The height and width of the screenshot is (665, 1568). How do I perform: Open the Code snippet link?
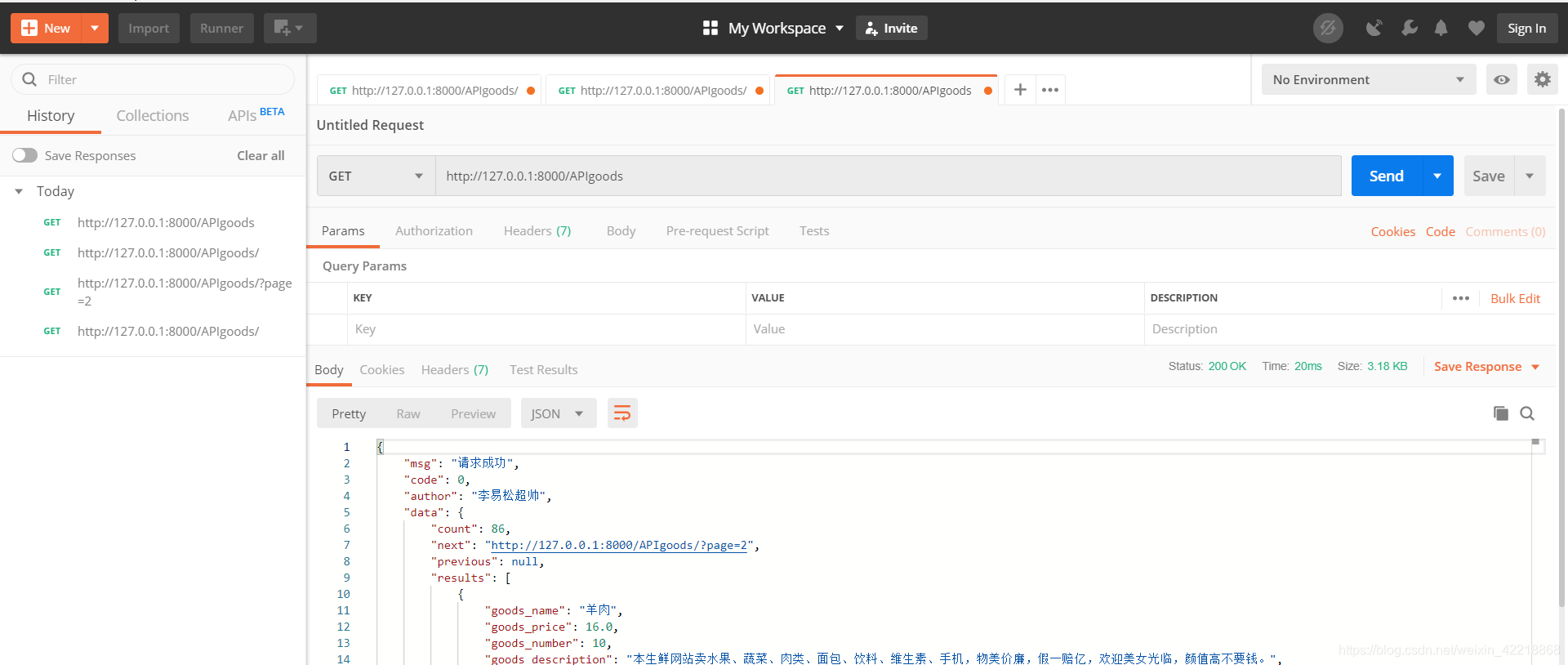(x=1441, y=232)
